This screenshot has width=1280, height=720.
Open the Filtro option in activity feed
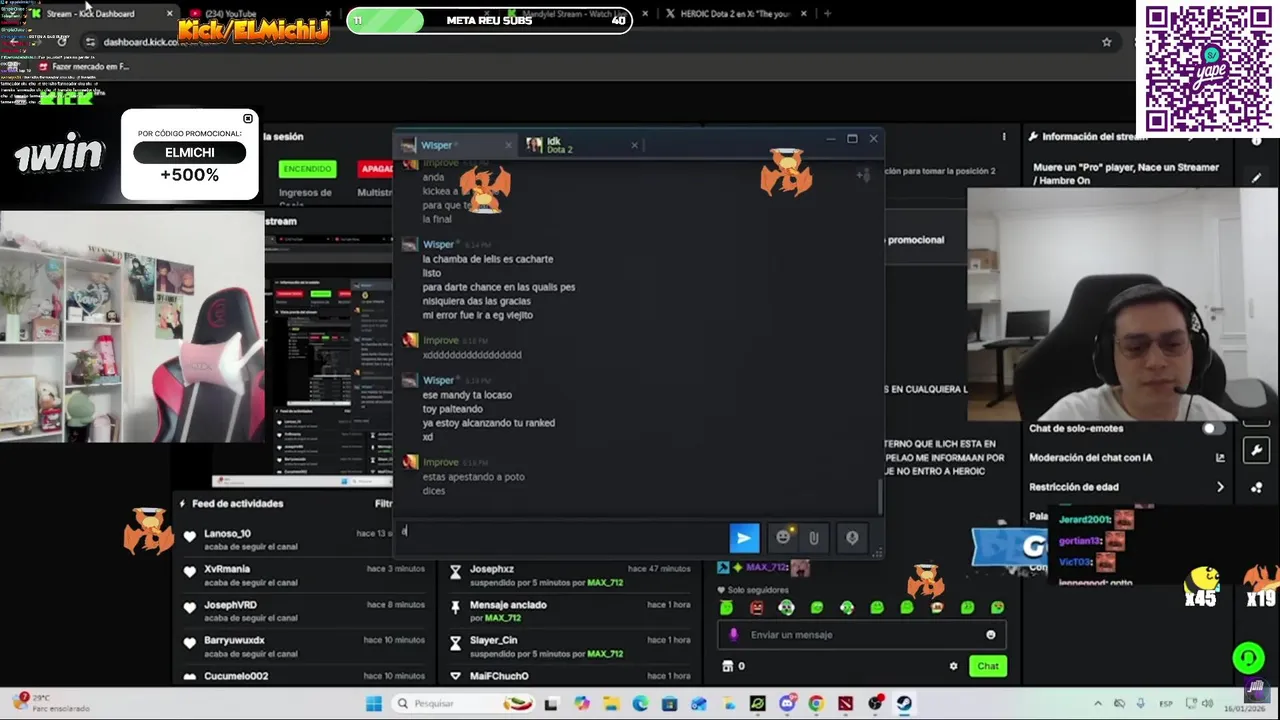pyautogui.click(x=383, y=504)
